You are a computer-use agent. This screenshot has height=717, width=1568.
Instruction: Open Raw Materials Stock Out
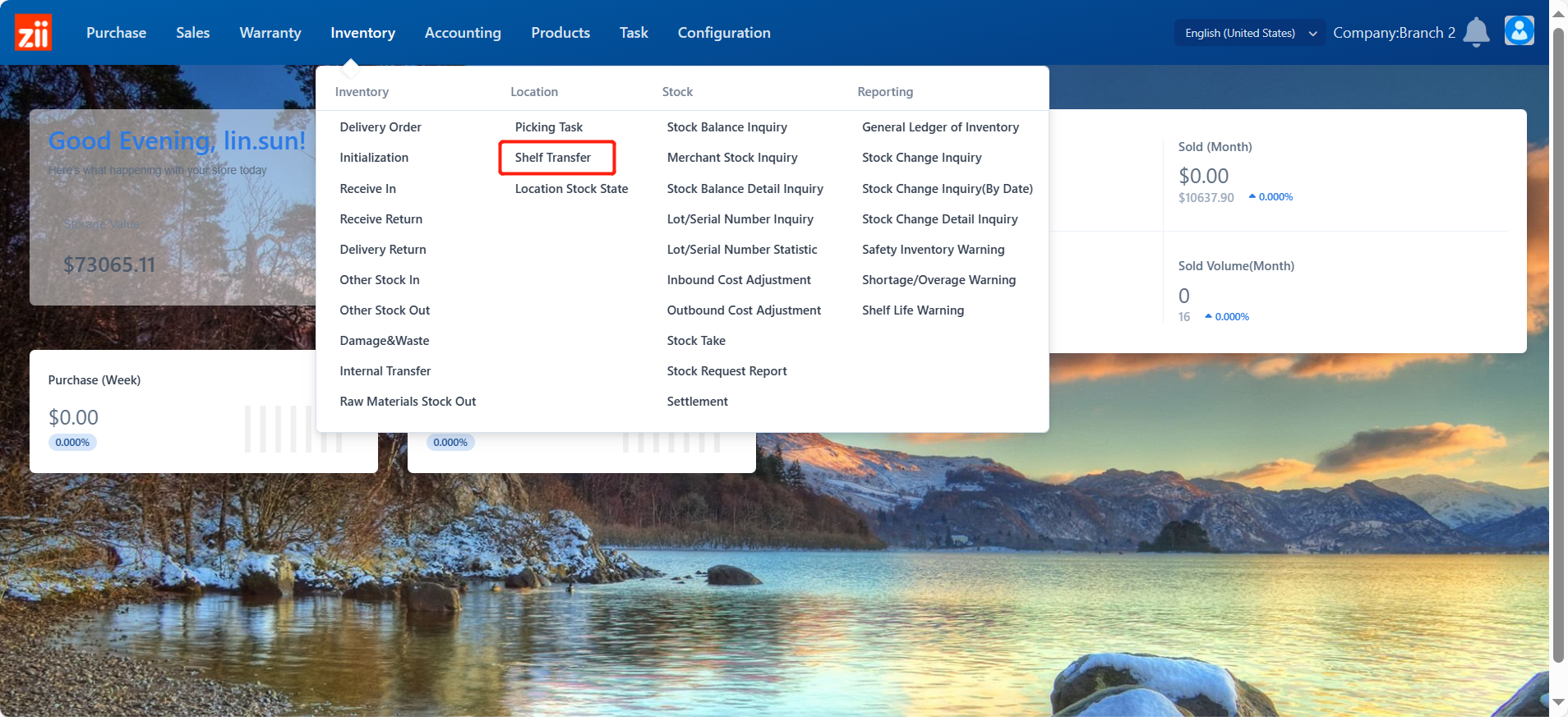click(x=408, y=402)
